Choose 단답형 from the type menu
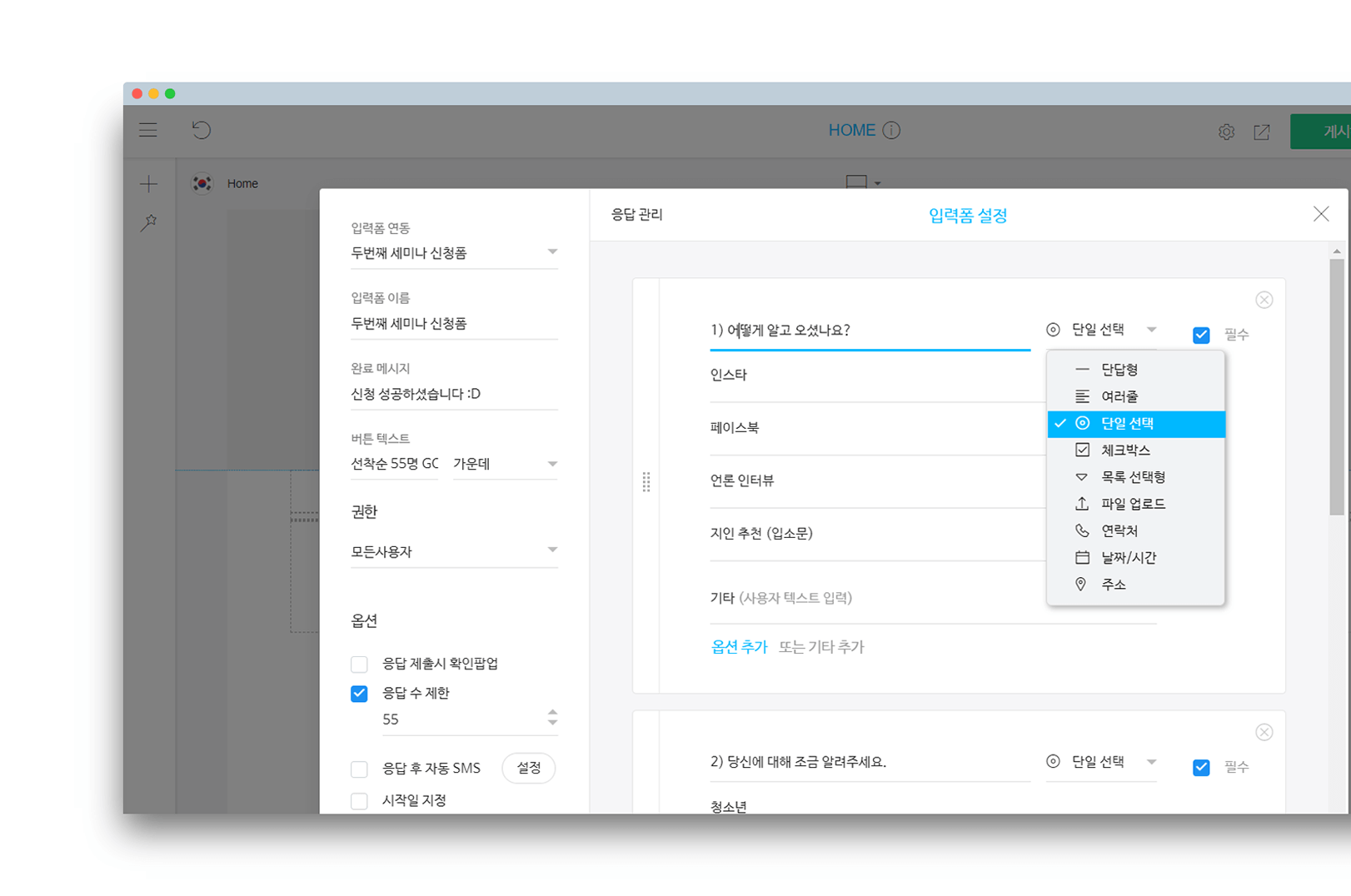The image size is (1351, 896). [x=1136, y=369]
